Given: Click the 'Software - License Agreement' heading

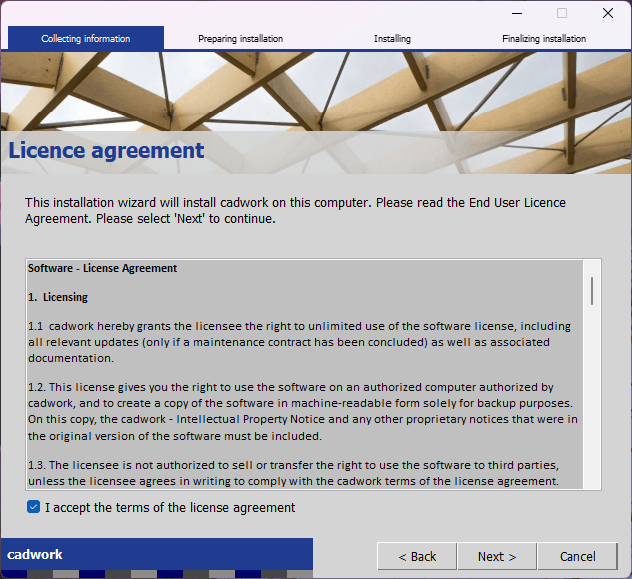Looking at the screenshot, I should (102, 268).
